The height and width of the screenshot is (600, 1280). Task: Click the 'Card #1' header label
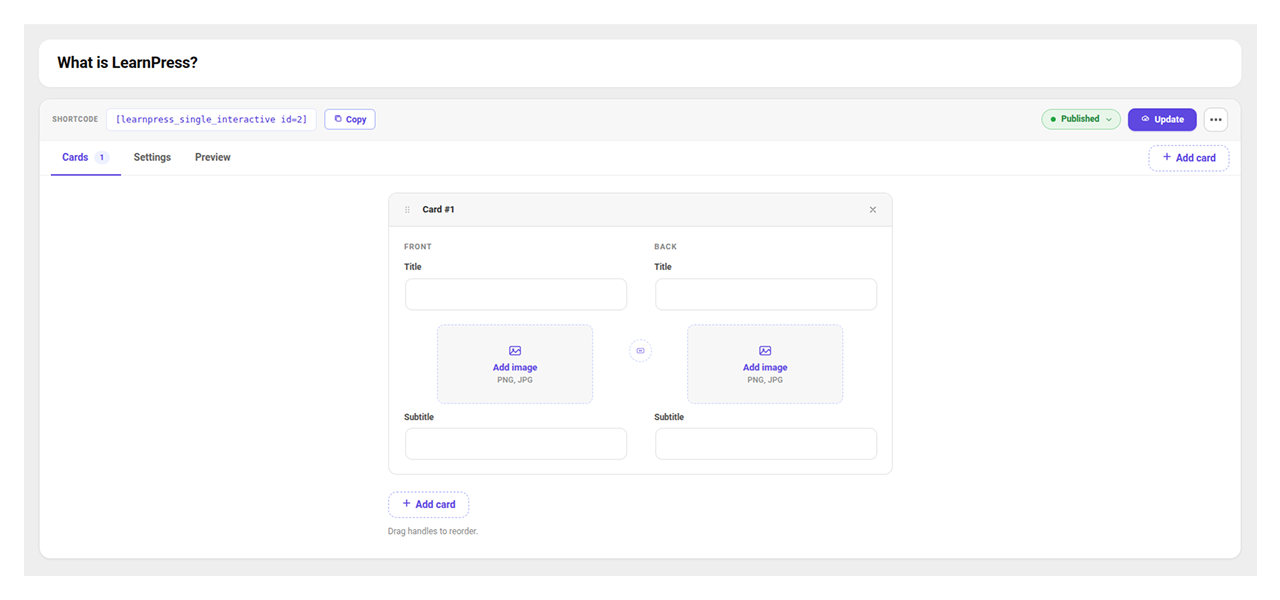click(438, 210)
